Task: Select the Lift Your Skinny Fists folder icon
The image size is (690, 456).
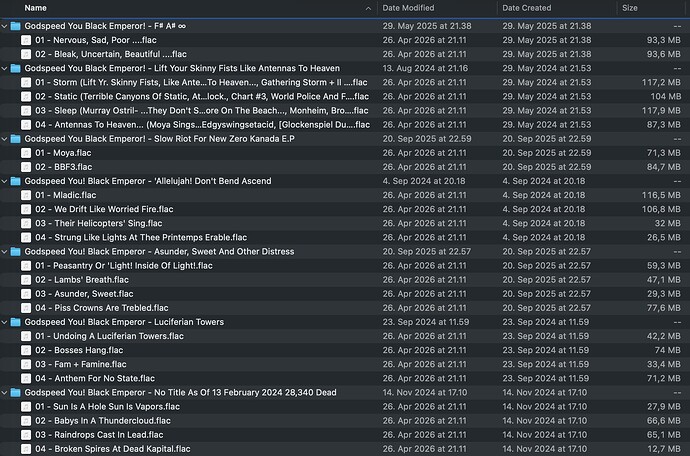Action: pyautogui.click(x=15, y=68)
